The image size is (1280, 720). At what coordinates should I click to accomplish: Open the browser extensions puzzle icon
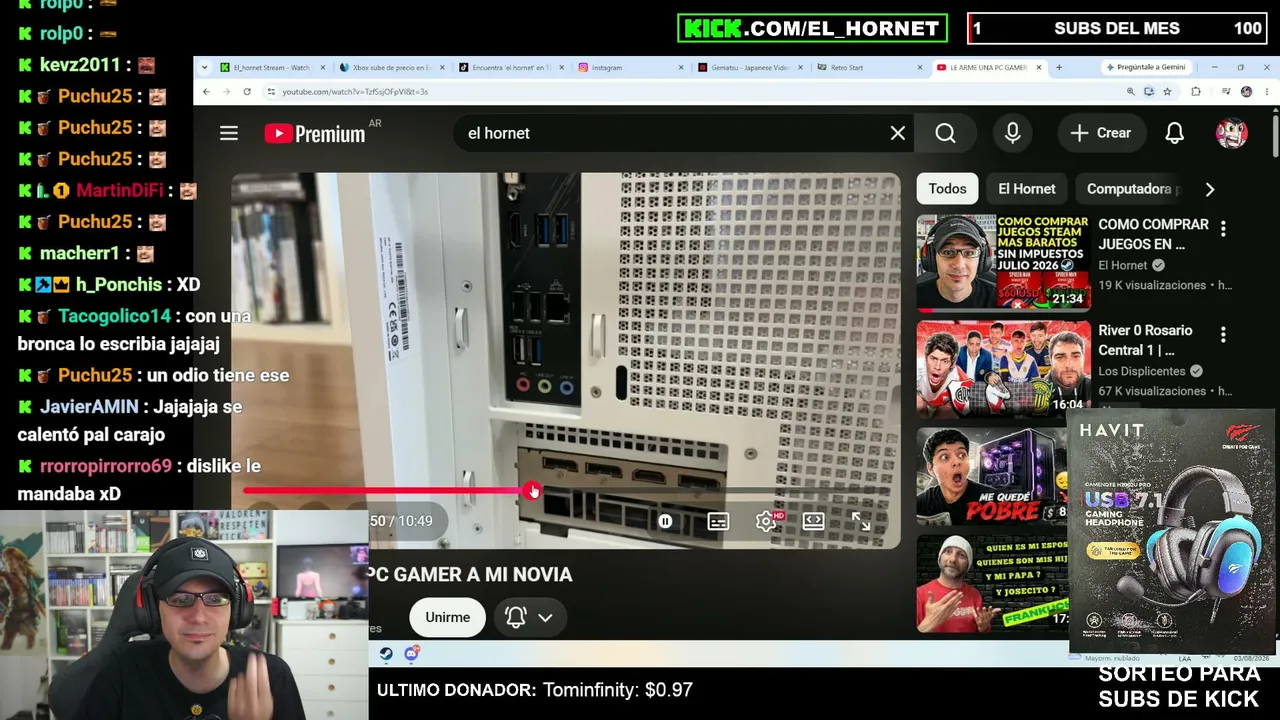coord(1196,91)
